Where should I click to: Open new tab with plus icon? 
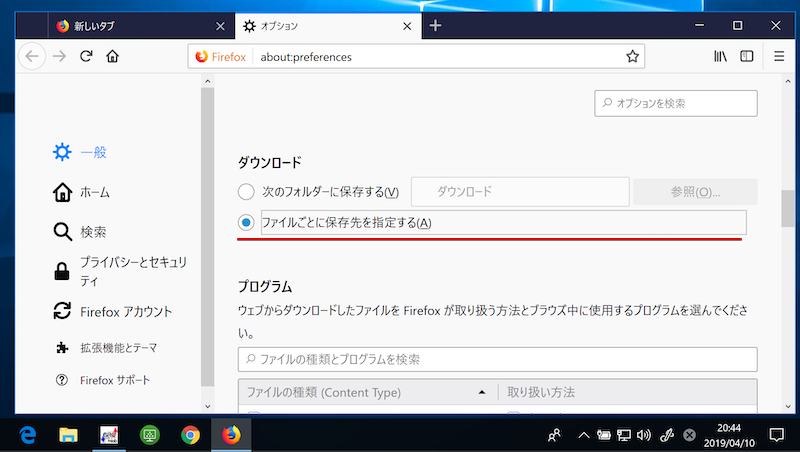tap(435, 25)
